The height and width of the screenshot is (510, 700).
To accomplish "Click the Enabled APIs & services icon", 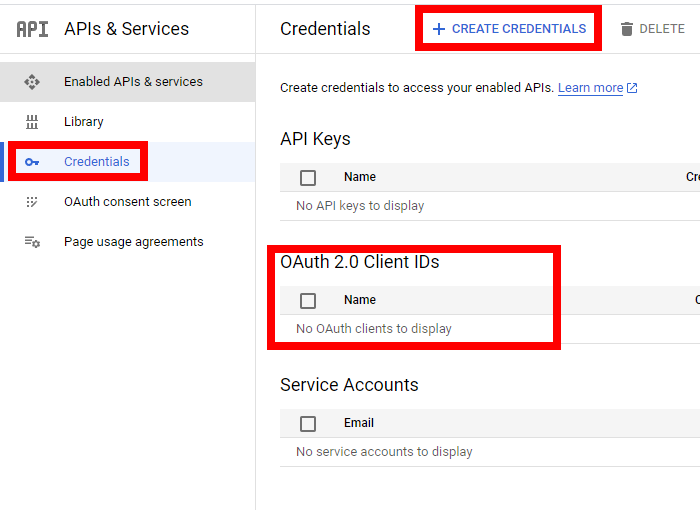I will click(x=32, y=82).
